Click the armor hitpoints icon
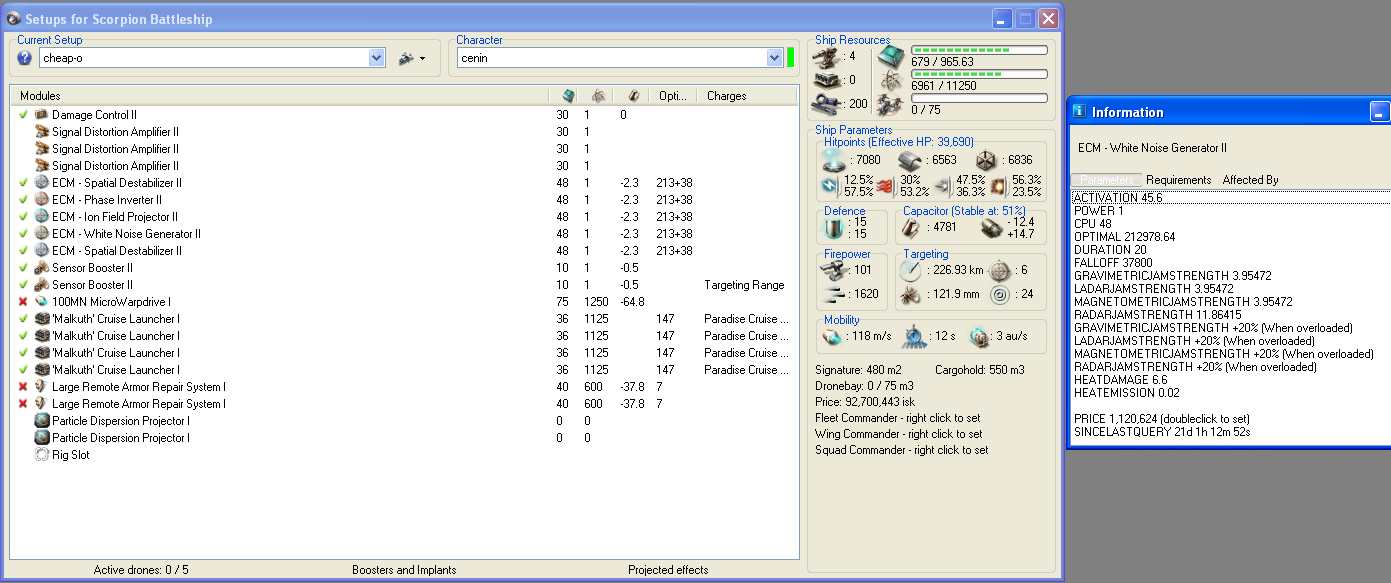 pyautogui.click(x=908, y=159)
